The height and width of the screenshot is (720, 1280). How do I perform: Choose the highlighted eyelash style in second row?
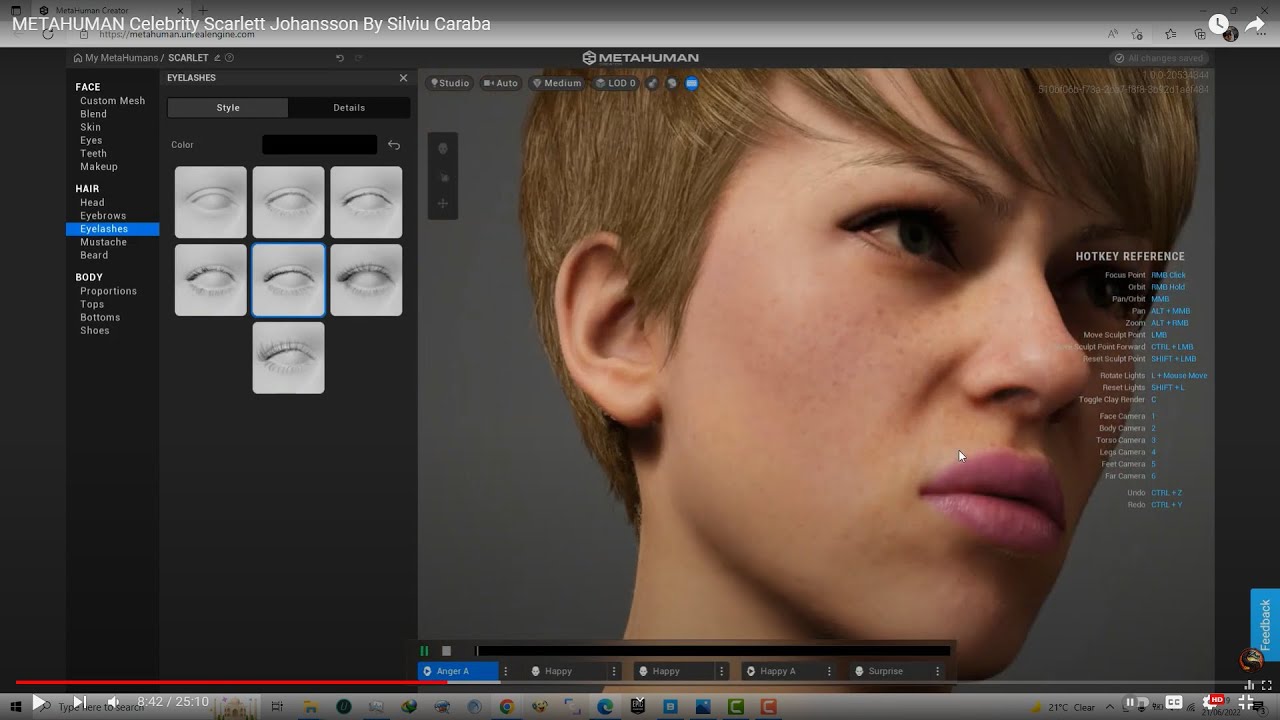pyautogui.click(x=289, y=280)
